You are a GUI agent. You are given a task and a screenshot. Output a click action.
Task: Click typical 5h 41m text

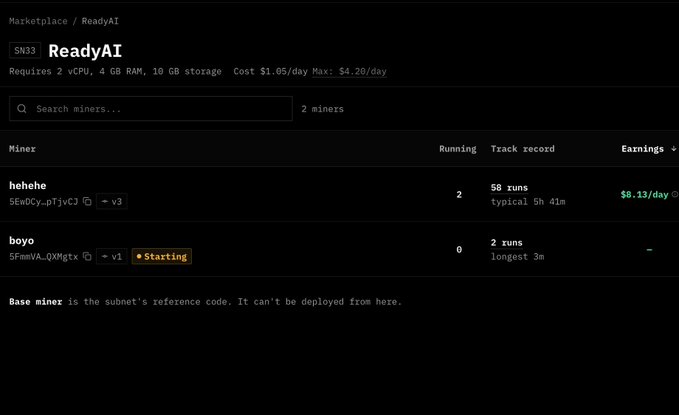pyautogui.click(x=528, y=201)
